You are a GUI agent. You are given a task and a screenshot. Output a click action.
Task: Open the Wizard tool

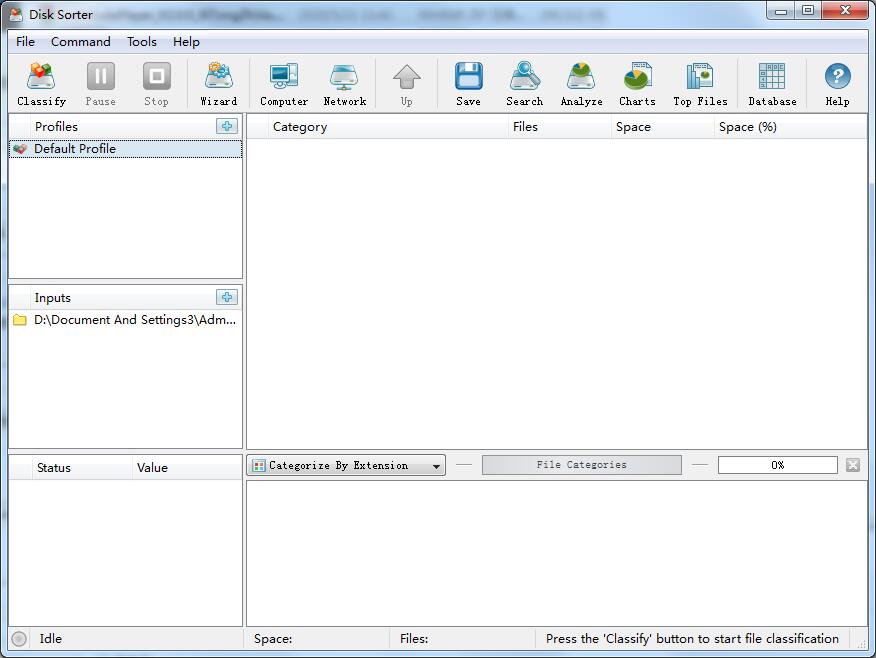[218, 84]
